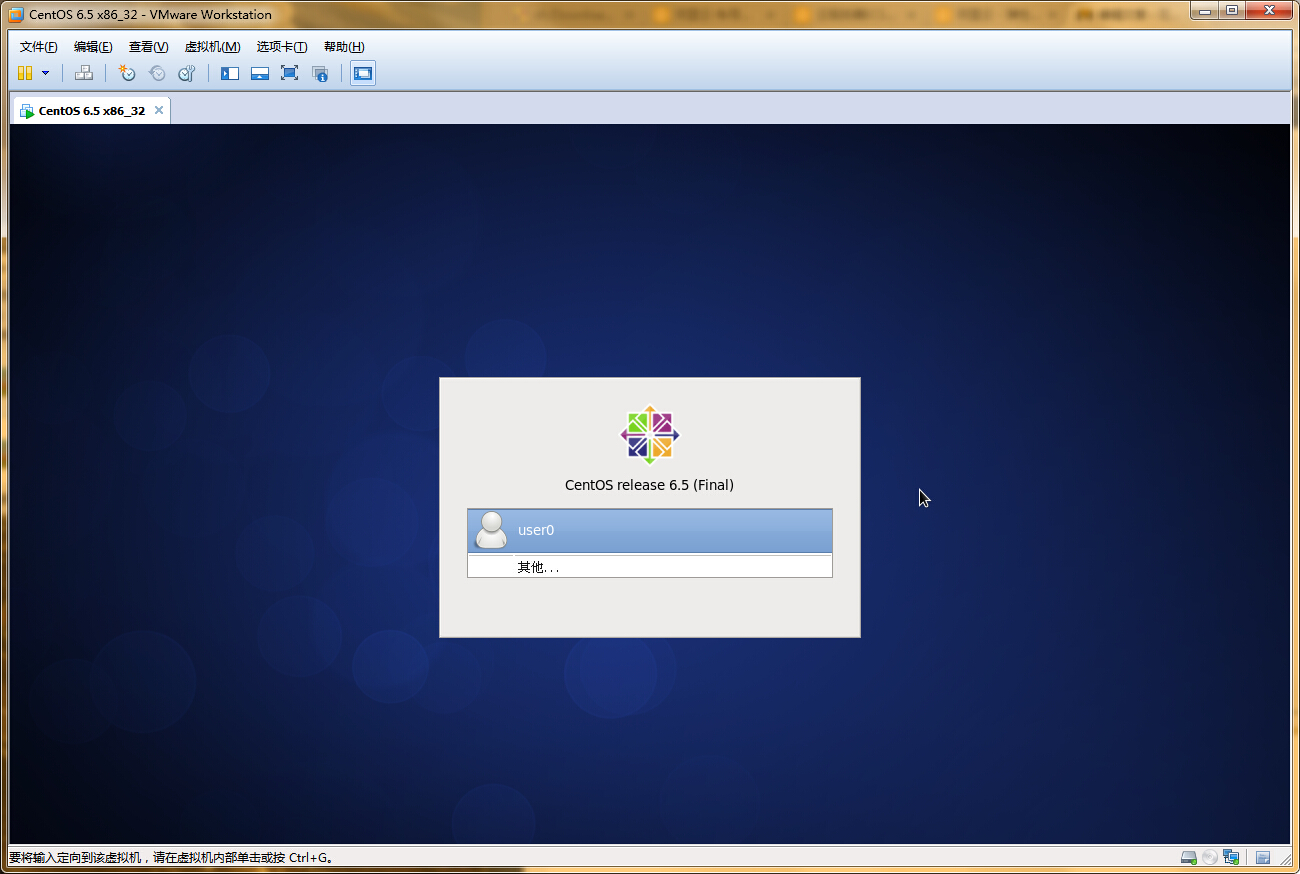Close the CentOS 6.5 x86_32 tab
Image resolution: width=1300 pixels, height=874 pixels.
point(158,110)
